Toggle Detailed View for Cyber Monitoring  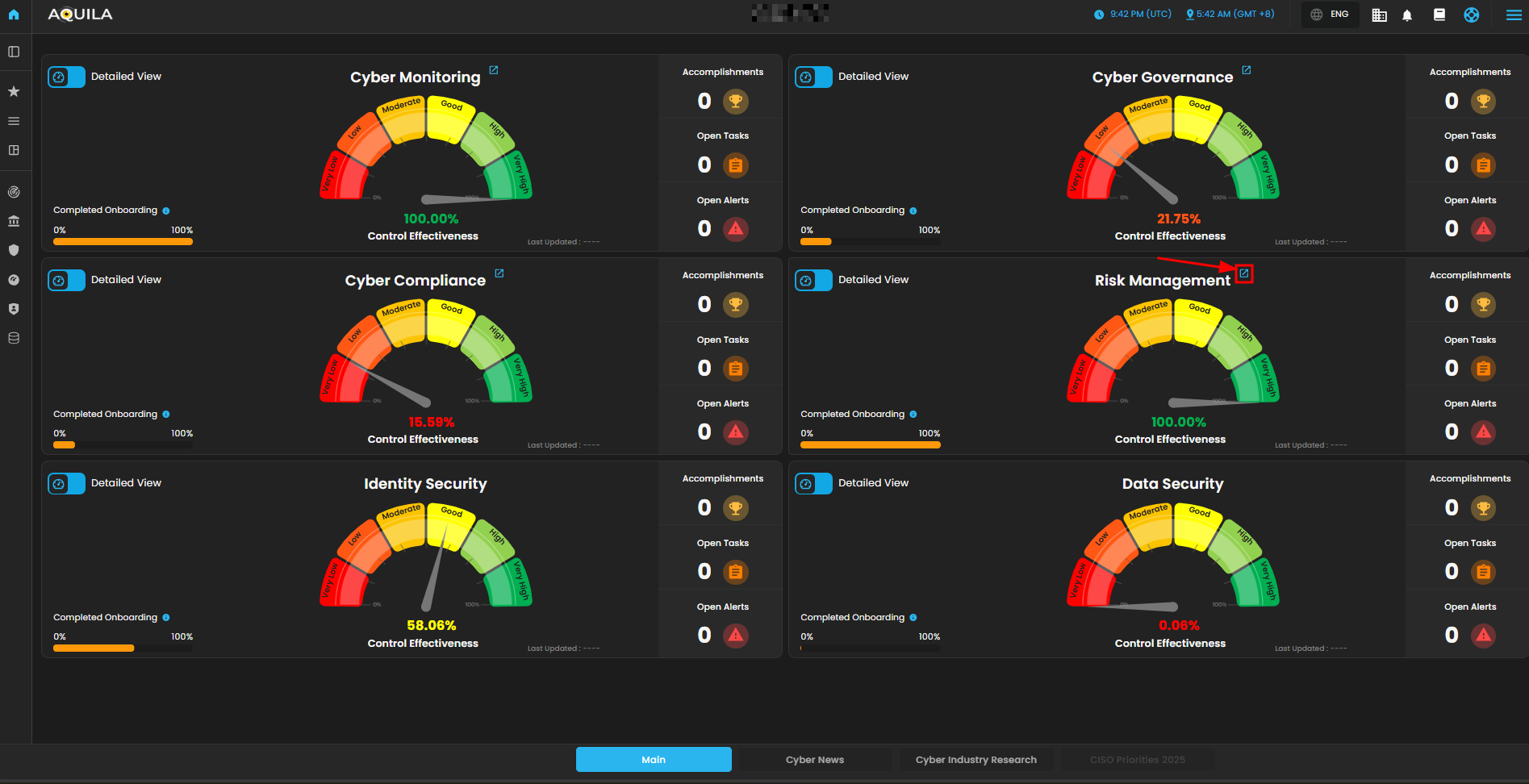coord(67,77)
